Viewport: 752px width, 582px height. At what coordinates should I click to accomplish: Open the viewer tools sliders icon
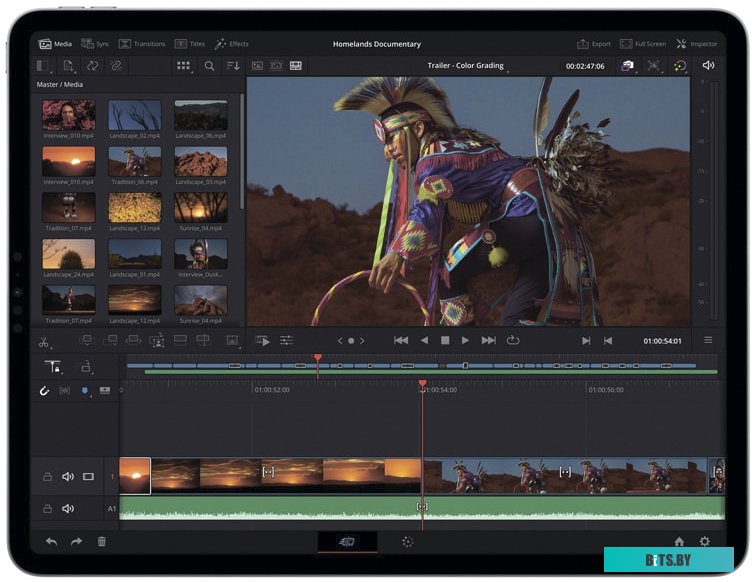286,341
